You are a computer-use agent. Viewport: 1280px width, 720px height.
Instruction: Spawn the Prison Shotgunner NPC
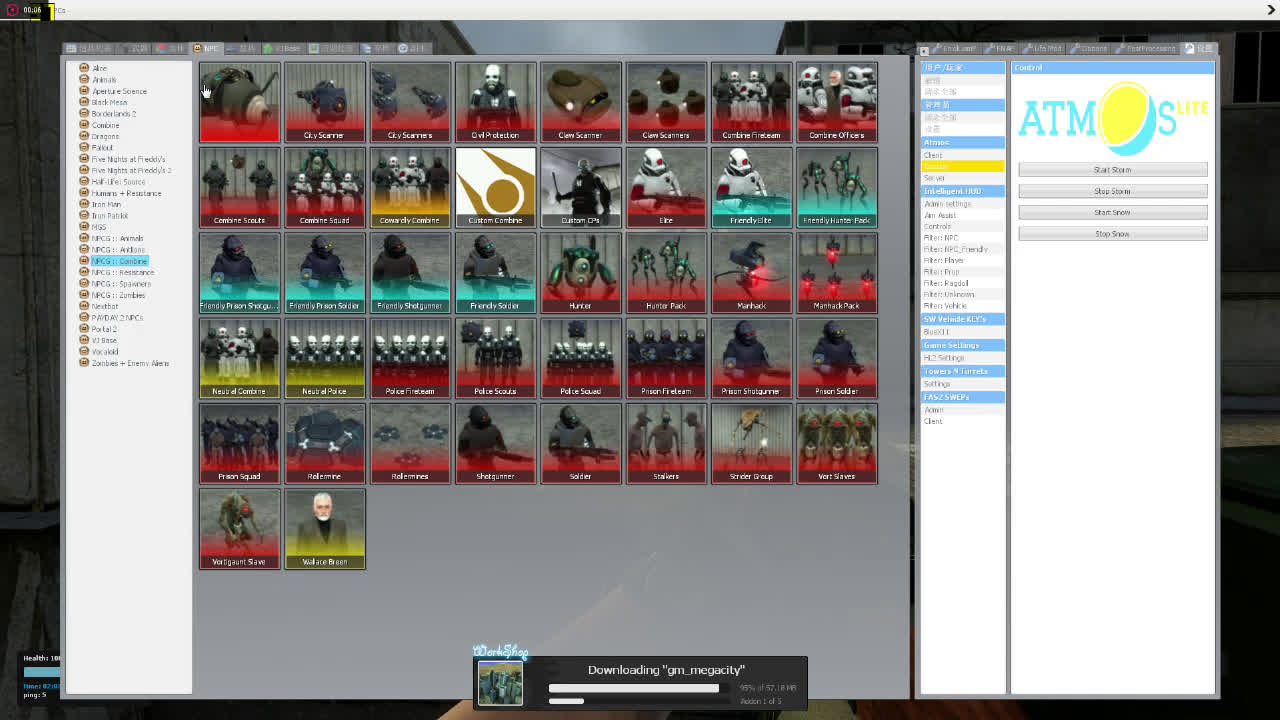(751, 358)
